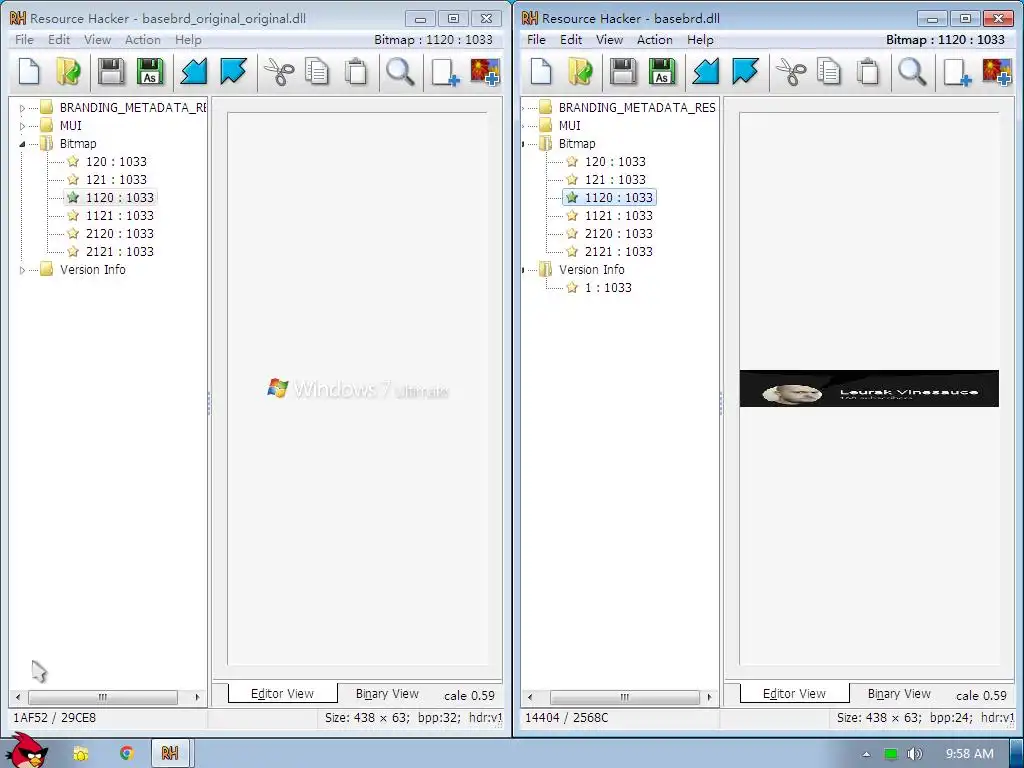Open Help menu in basebrd.dll window
The image size is (1024, 768).
pos(700,40)
